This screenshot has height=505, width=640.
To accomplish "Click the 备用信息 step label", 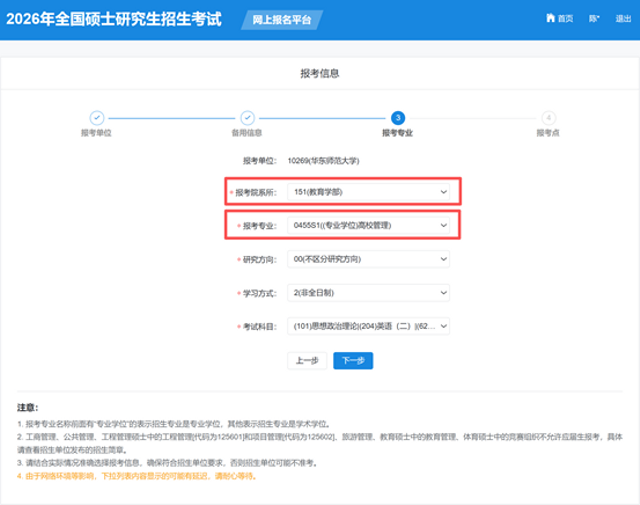I will click(247, 133).
